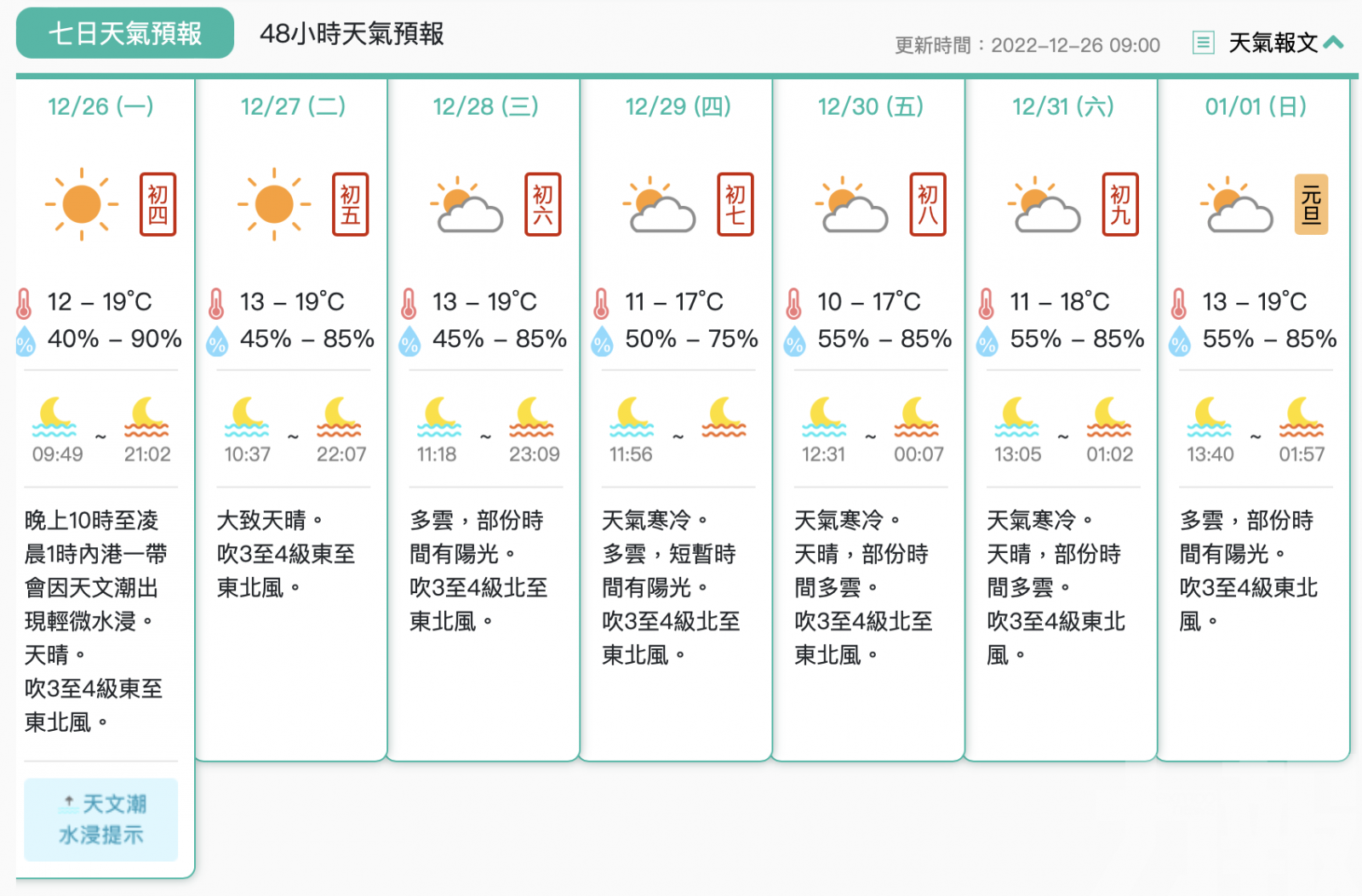Select the 12/28 (三) date header
The height and width of the screenshot is (896, 1362).
tap(485, 106)
